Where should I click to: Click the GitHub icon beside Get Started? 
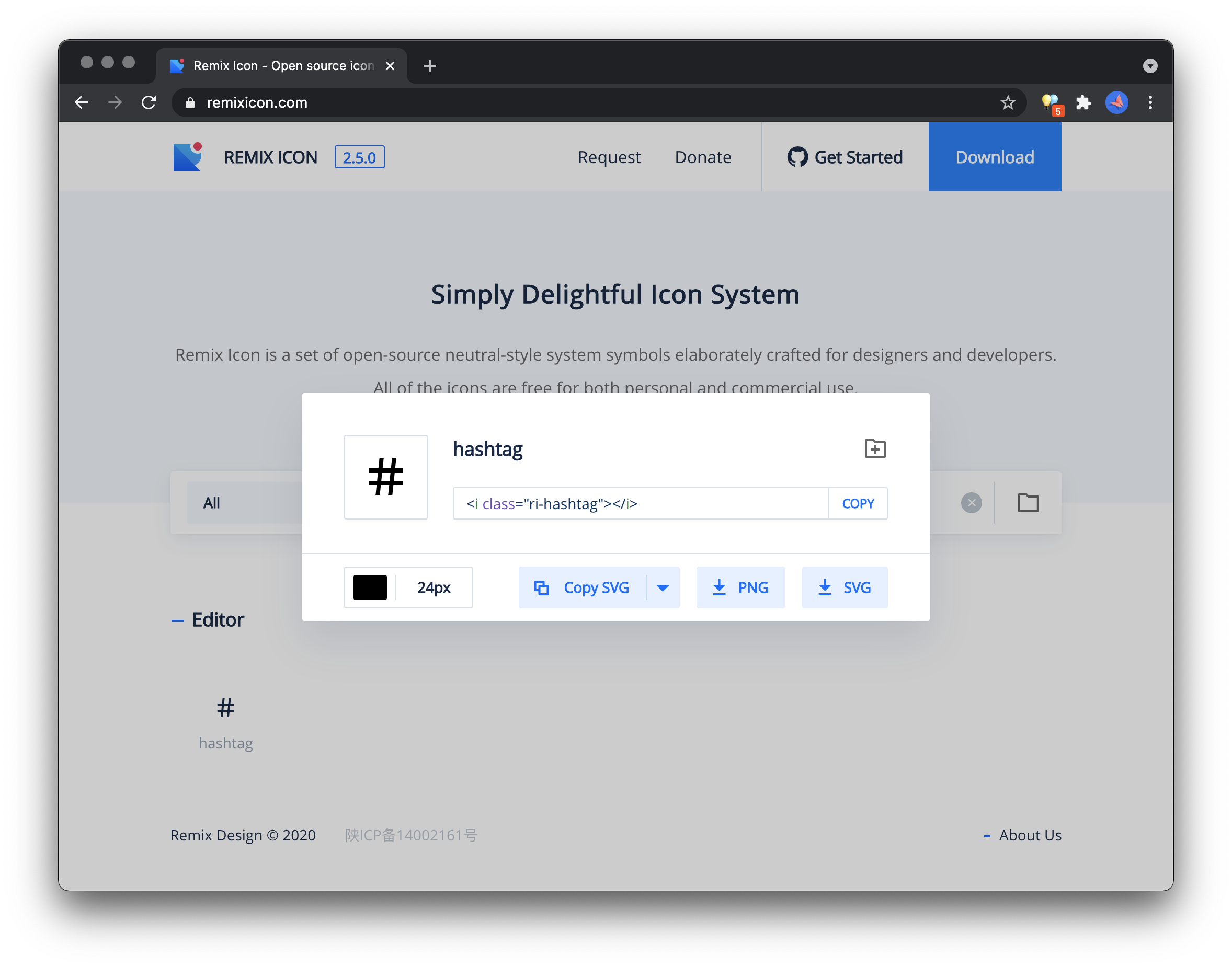(x=799, y=157)
